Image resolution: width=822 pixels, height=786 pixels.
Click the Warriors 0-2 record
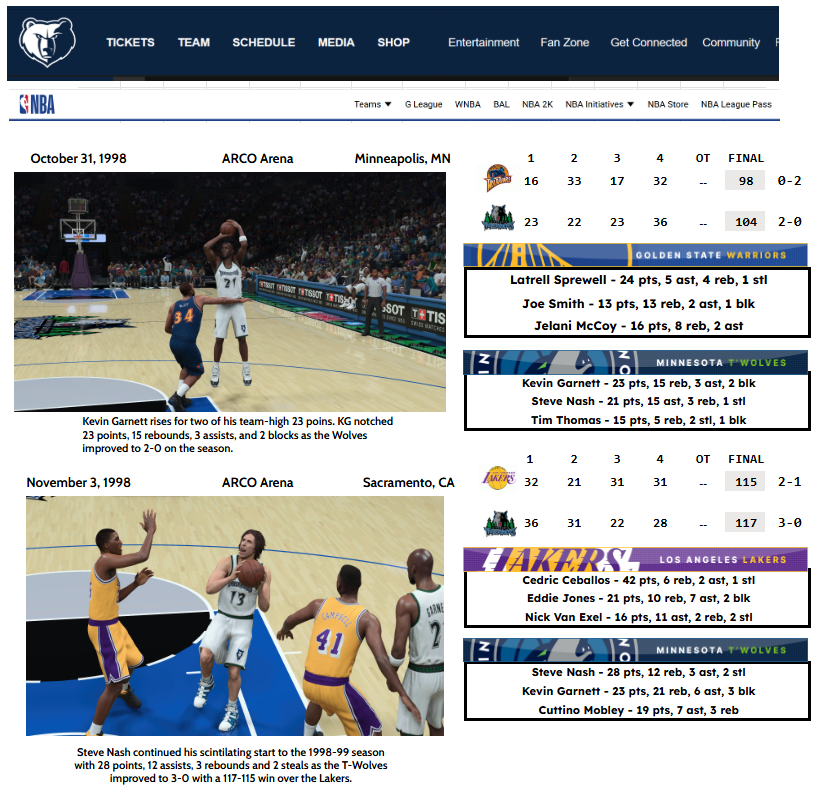789,180
